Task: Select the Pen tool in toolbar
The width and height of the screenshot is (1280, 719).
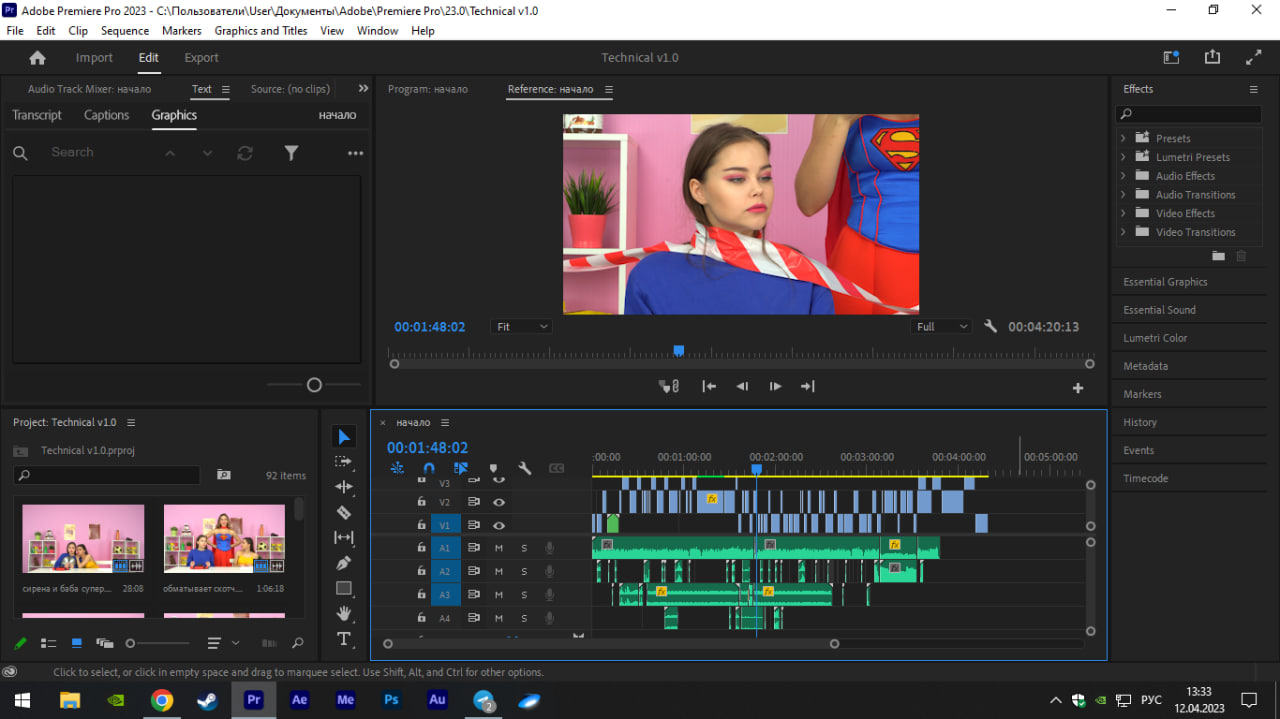Action: point(344,563)
